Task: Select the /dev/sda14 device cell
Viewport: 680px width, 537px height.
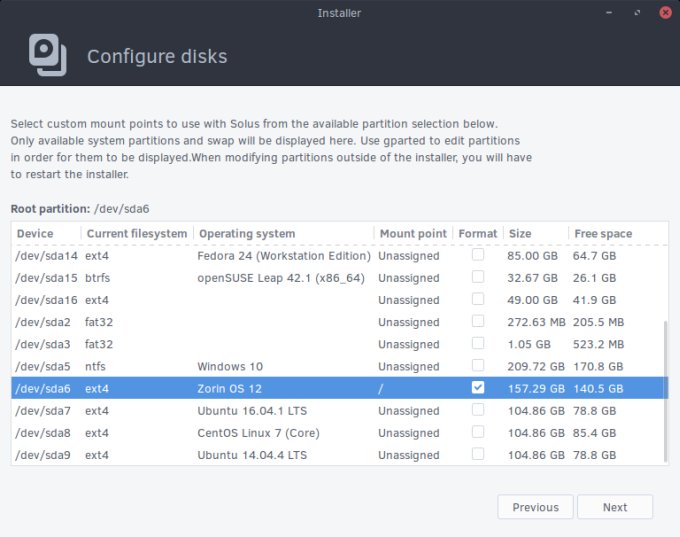Action: [46, 256]
